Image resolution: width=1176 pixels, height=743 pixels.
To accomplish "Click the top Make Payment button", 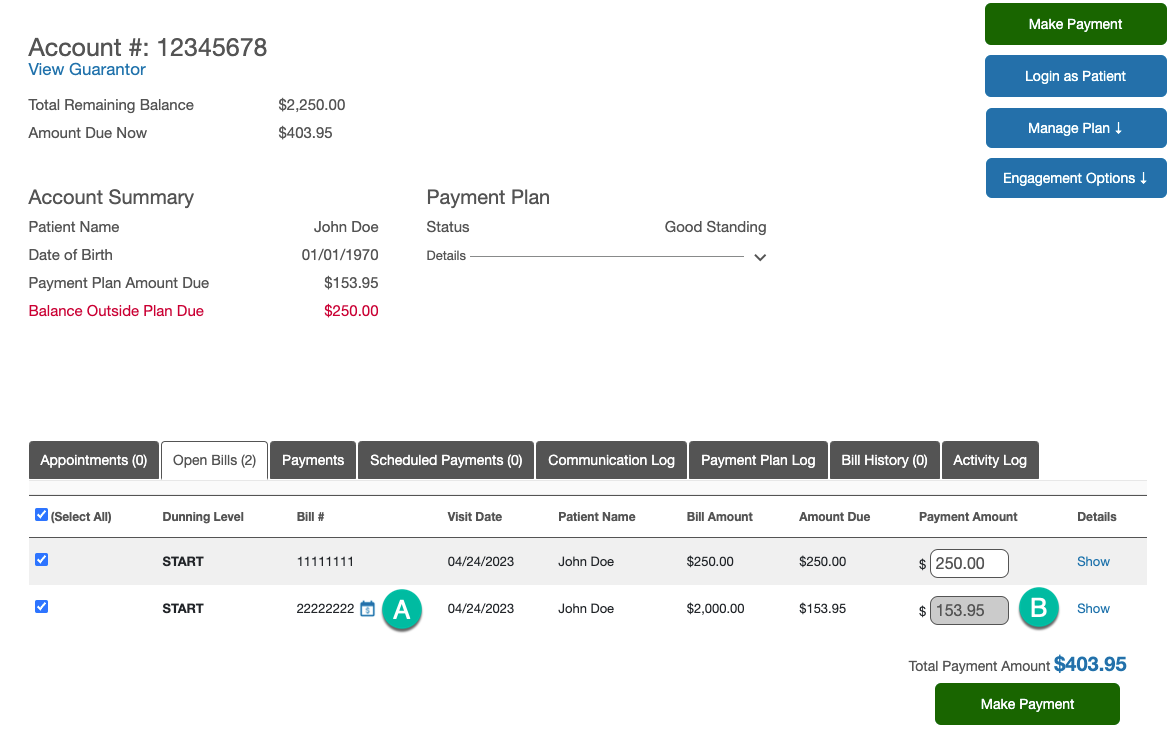I will point(1075,24).
